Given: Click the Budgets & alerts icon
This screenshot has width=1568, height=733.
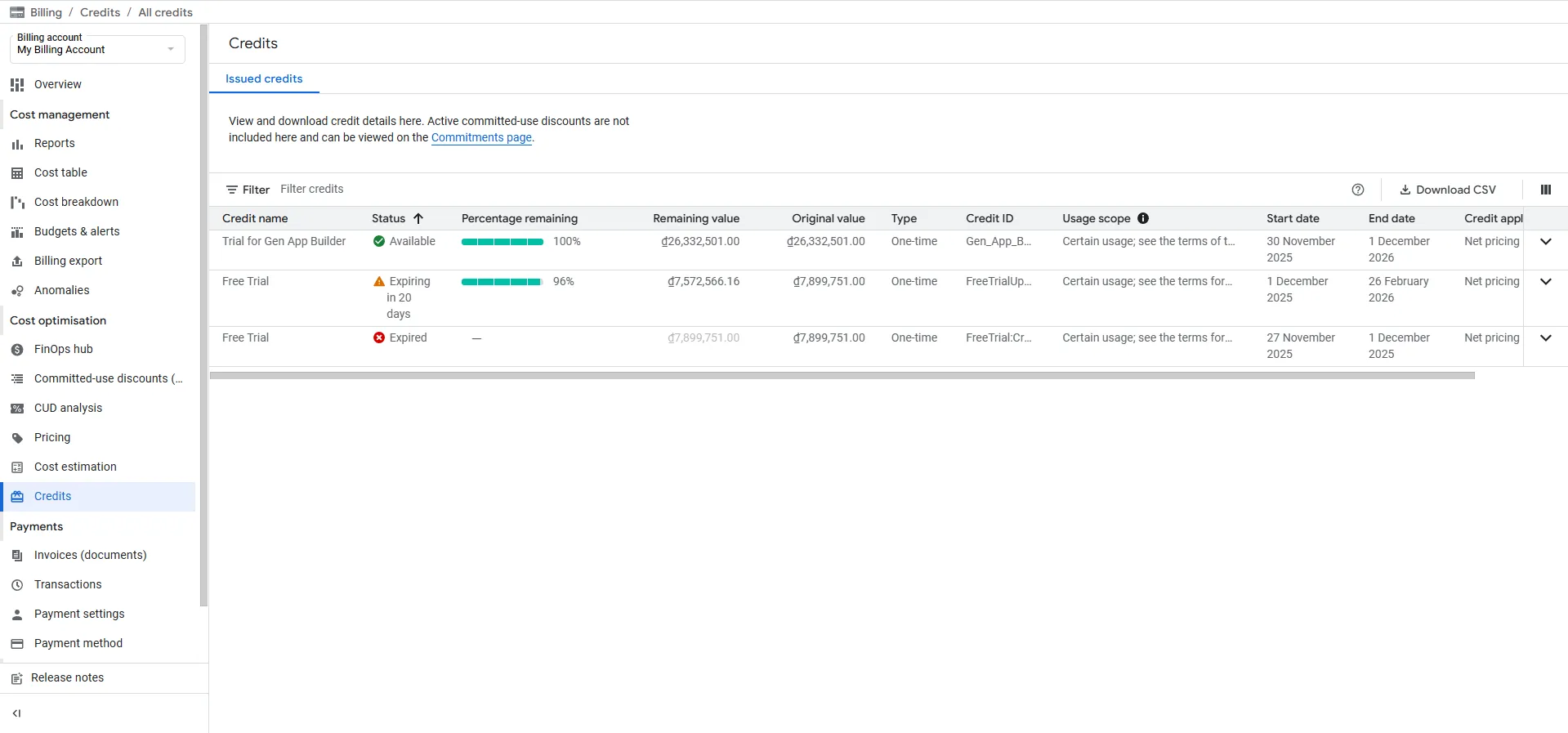Looking at the screenshot, I should pyautogui.click(x=17, y=232).
